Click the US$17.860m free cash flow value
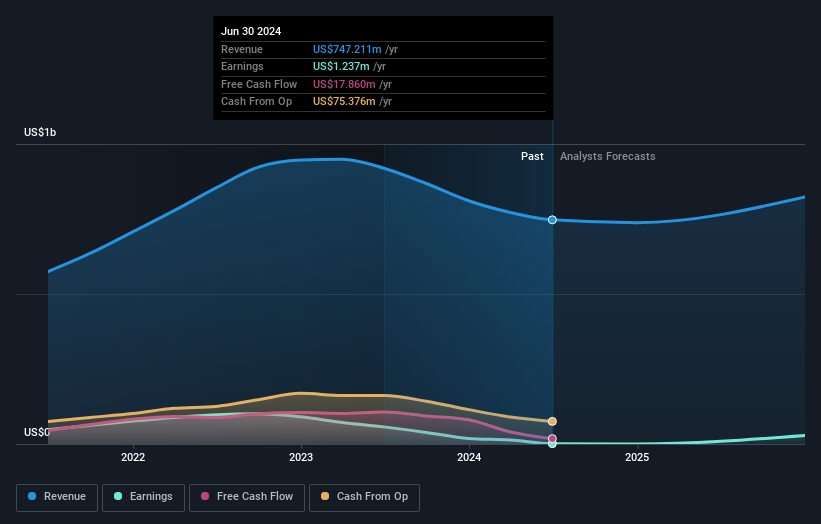821x524 pixels. tap(344, 84)
